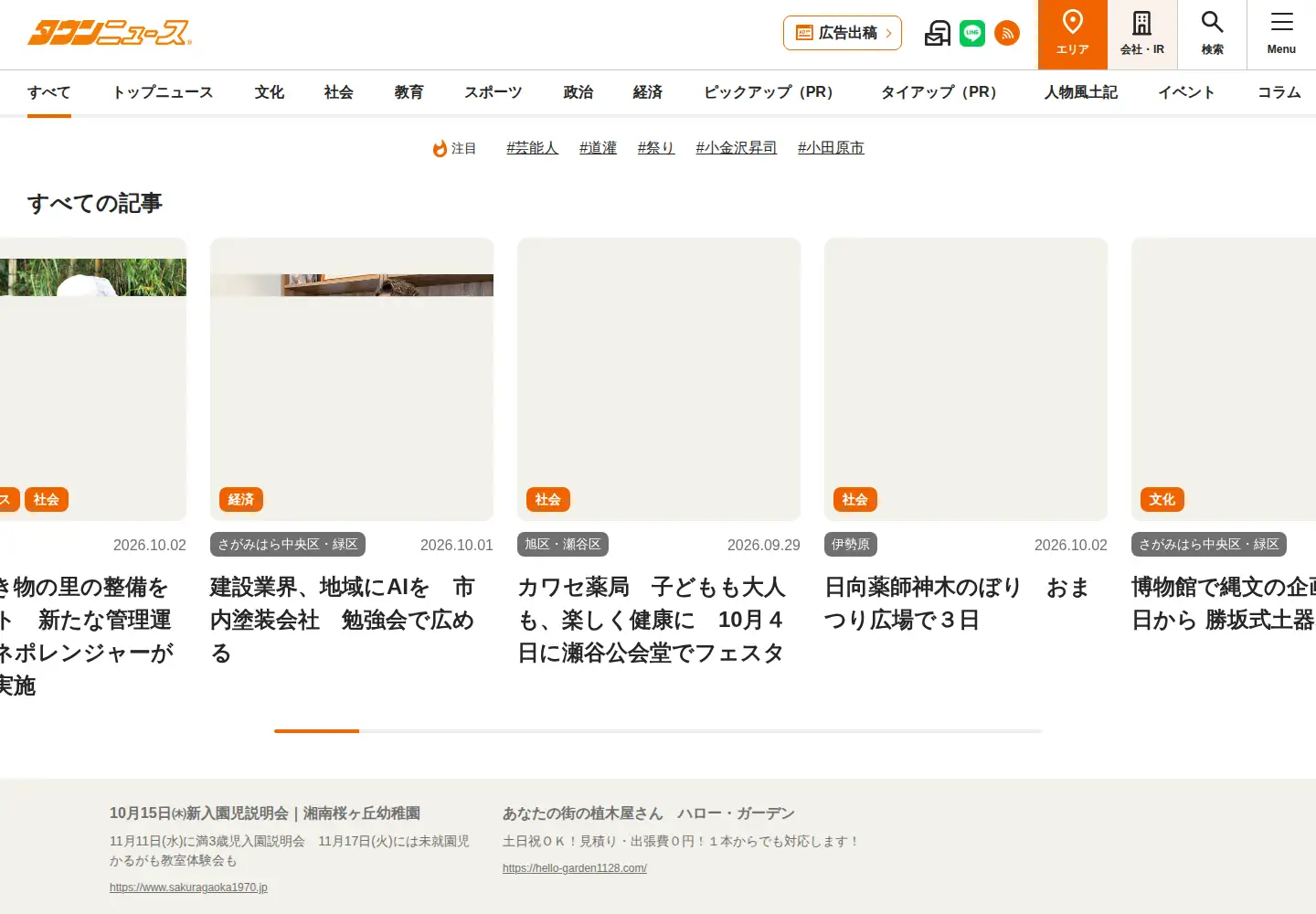The height and width of the screenshot is (914, 1316).
Task: Select the コラム tab
Action: pyautogui.click(x=1279, y=92)
